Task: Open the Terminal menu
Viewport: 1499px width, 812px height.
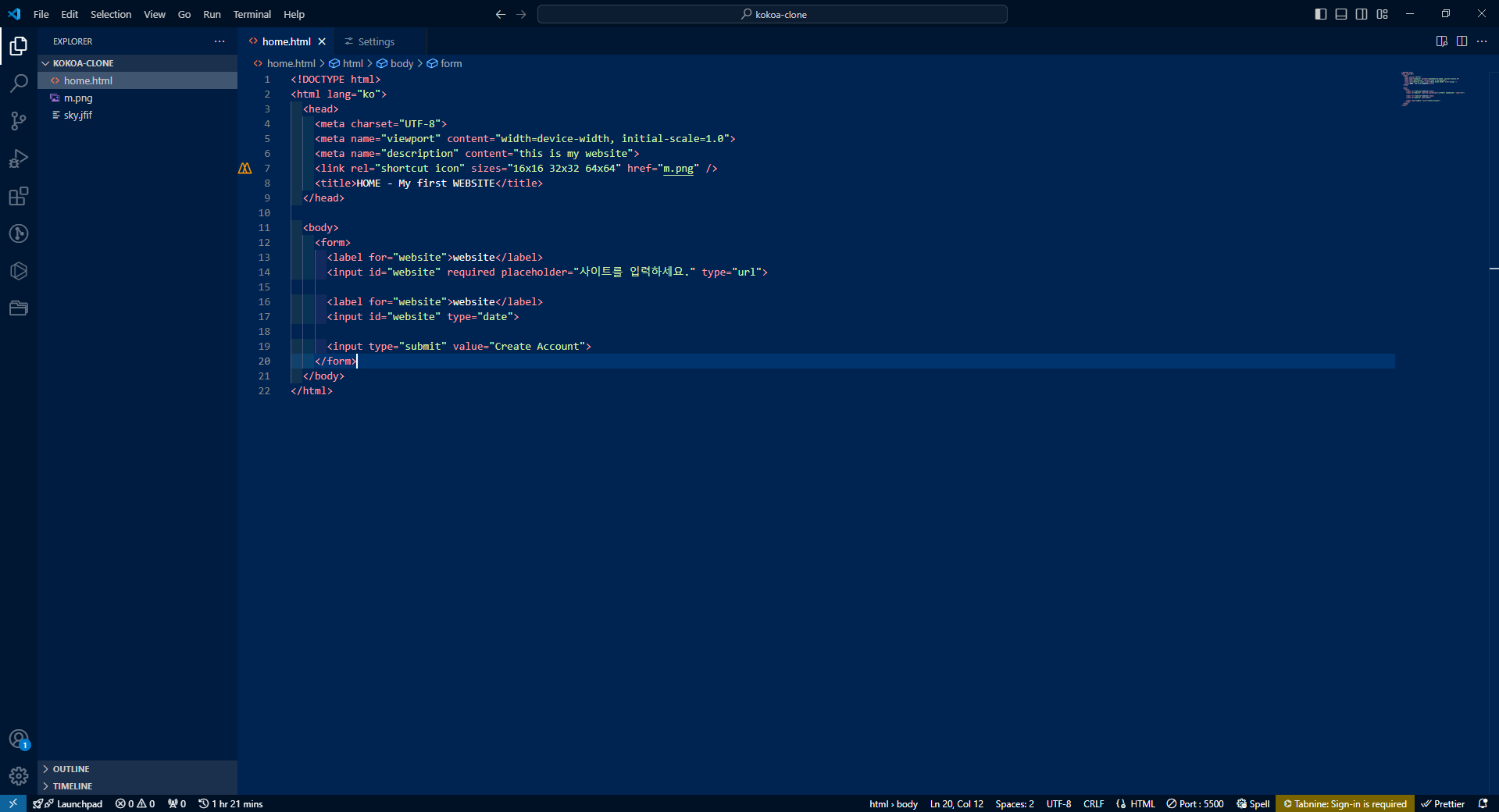Action: [252, 14]
